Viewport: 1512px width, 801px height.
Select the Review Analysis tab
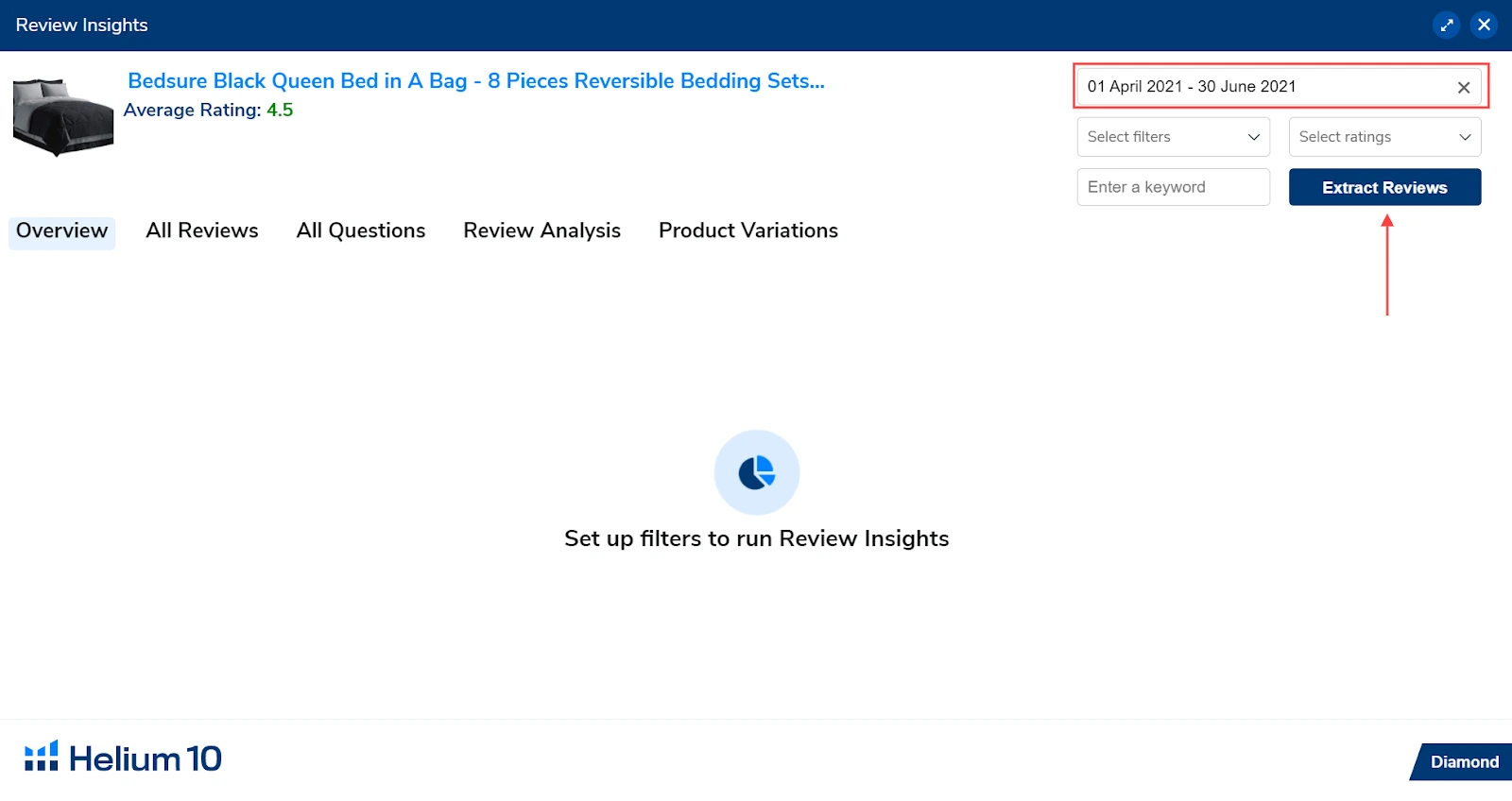click(541, 231)
